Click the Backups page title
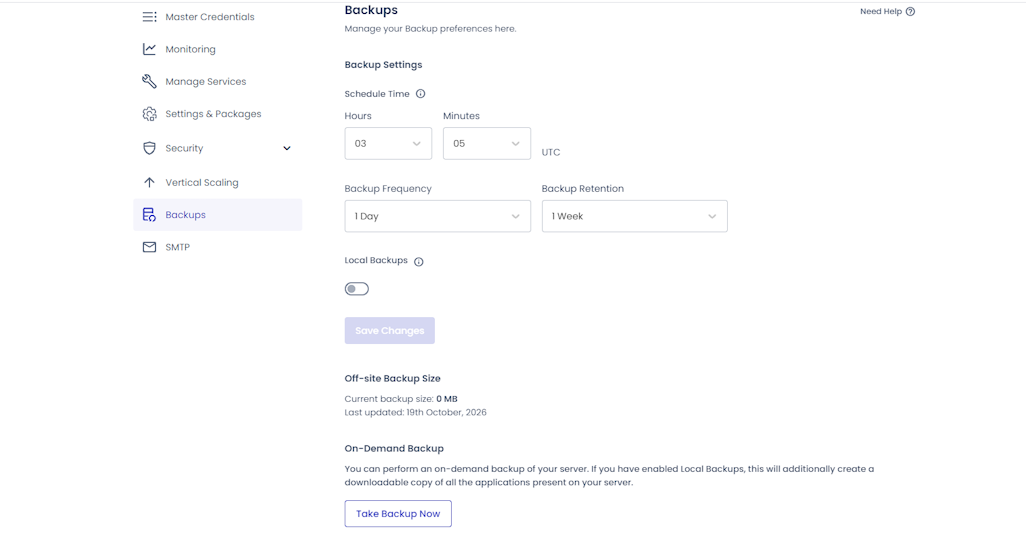 pos(371,10)
